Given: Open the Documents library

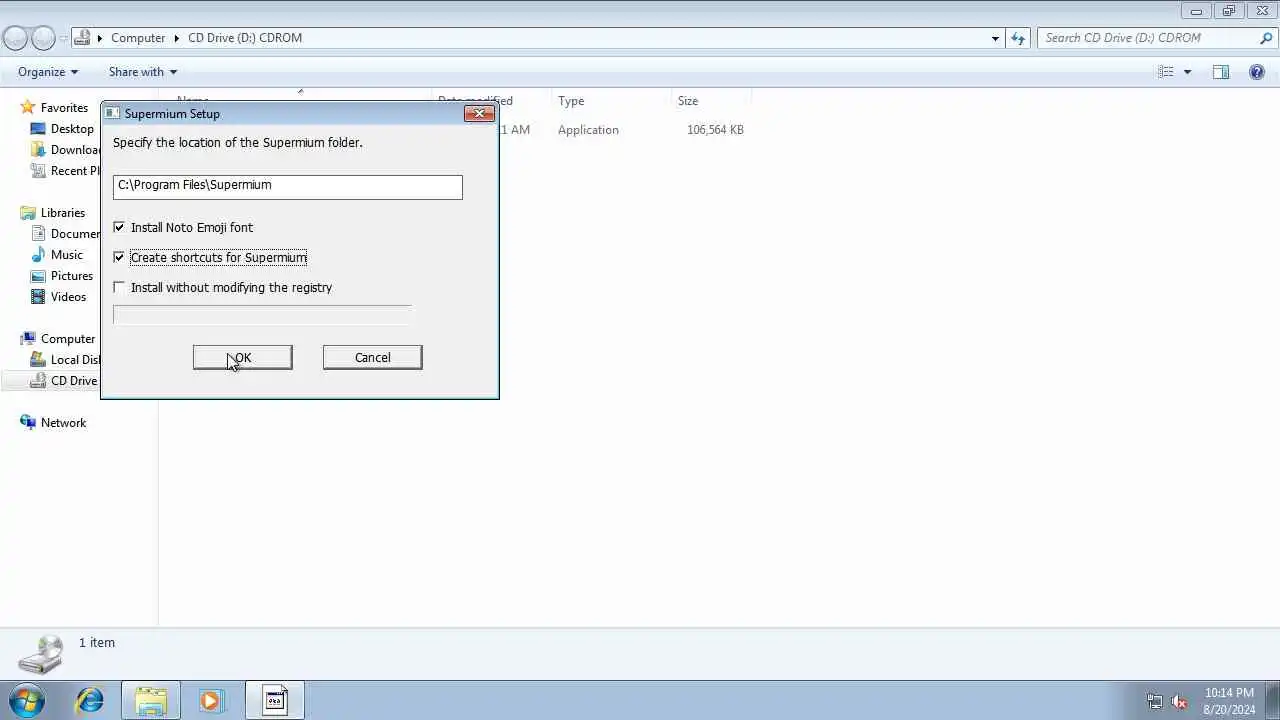Looking at the screenshot, I should (x=75, y=234).
